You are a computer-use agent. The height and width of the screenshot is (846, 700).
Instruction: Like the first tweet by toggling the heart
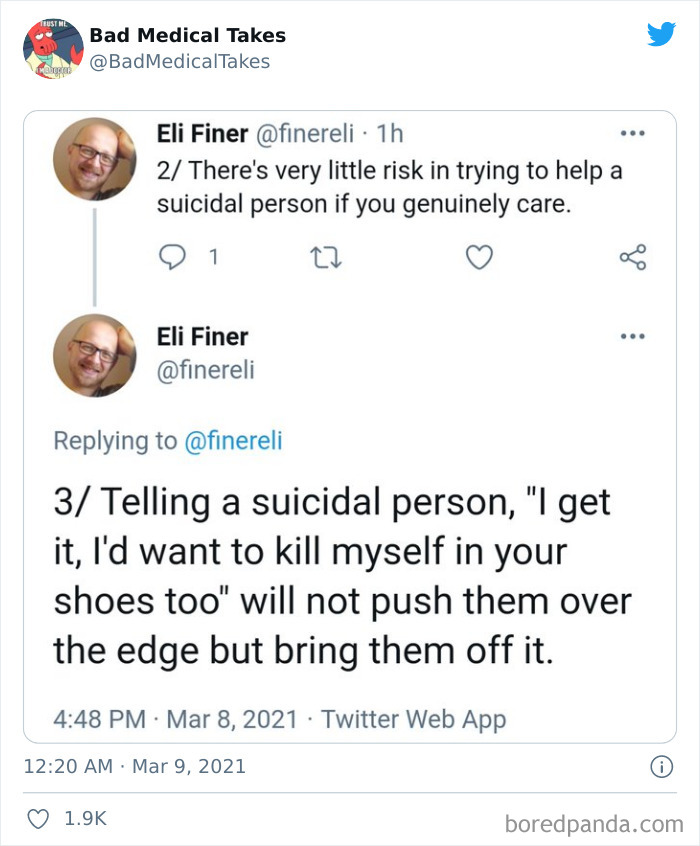point(479,257)
